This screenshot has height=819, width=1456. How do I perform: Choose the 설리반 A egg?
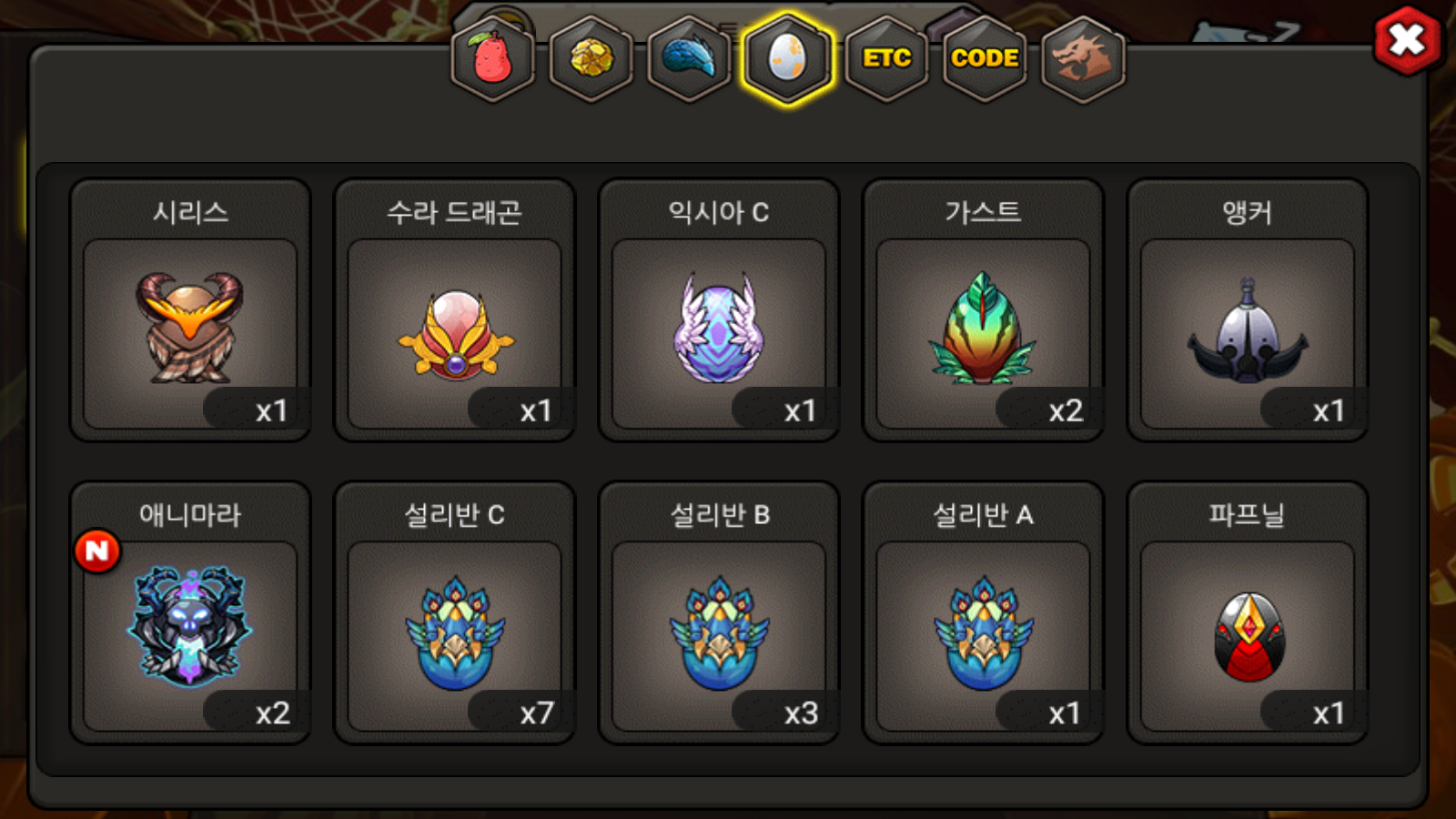(983, 613)
